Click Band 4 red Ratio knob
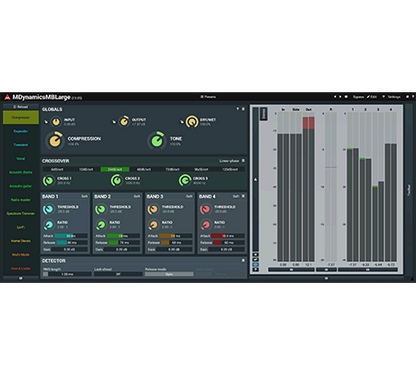Screen dimensions: 416x376 (205, 225)
